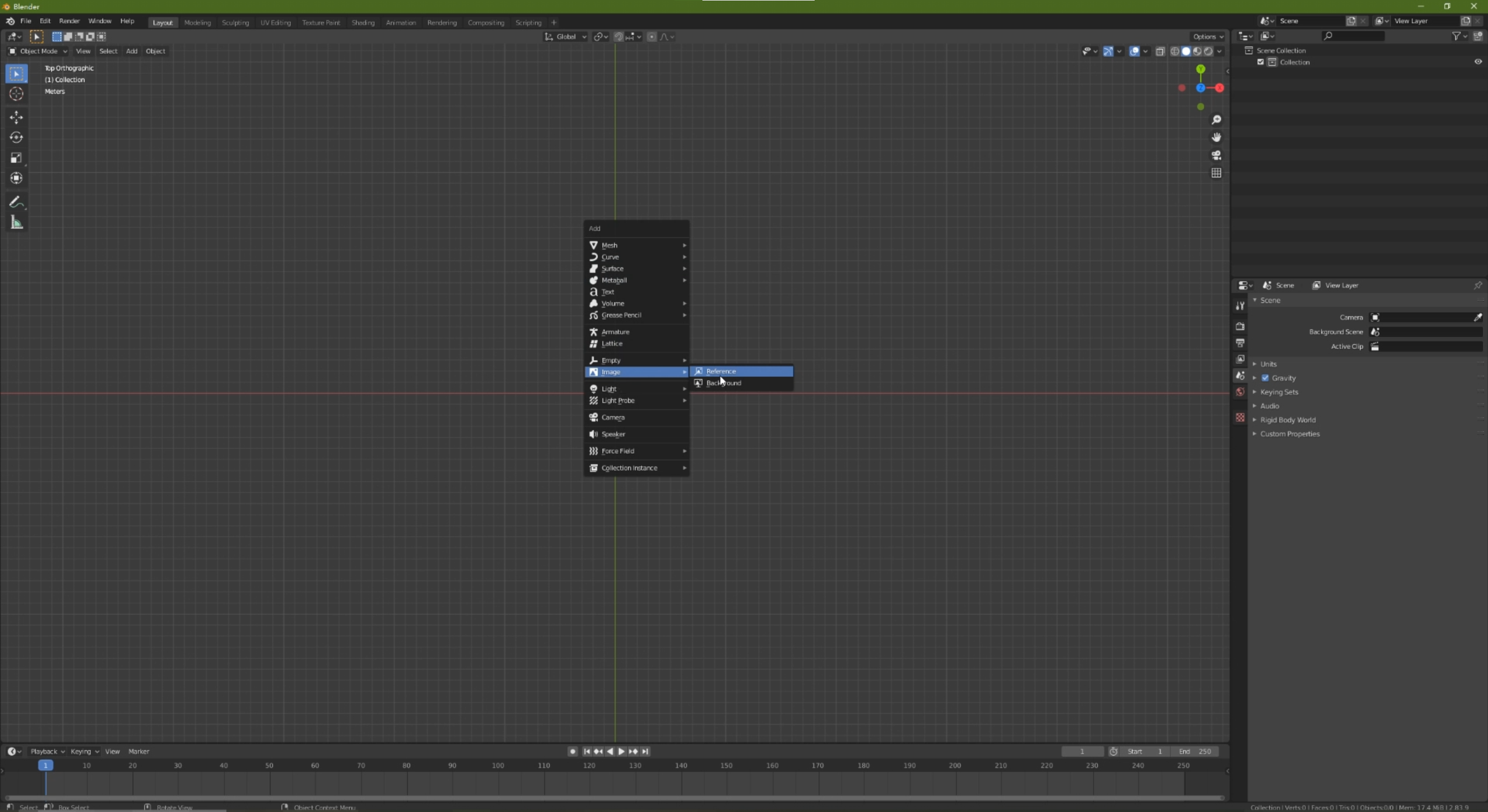The image size is (1488, 812).
Task: Hide Collection using eye icon
Action: (1478, 62)
